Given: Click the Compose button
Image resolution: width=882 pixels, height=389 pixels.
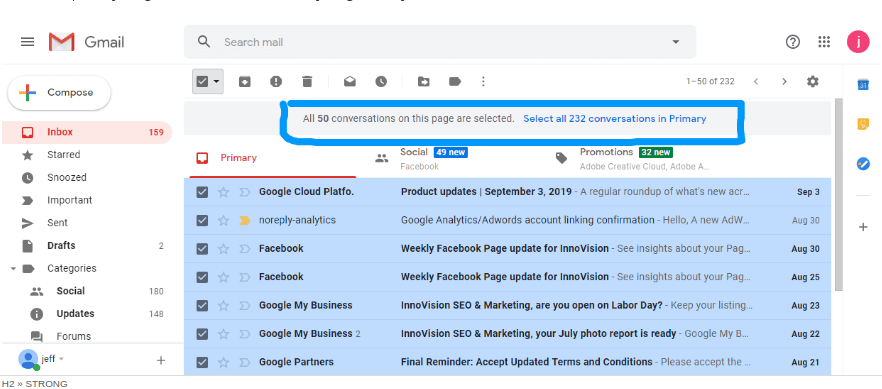Looking at the screenshot, I should (59, 93).
